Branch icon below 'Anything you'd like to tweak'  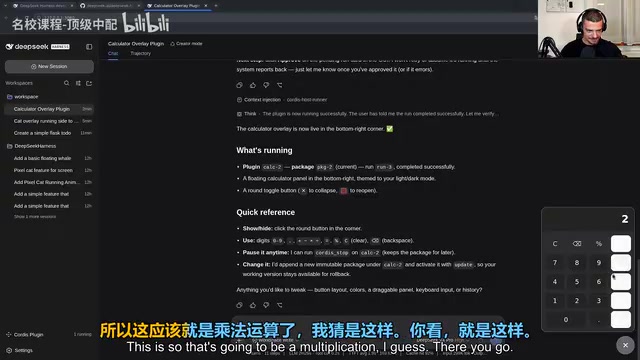click(280, 305)
